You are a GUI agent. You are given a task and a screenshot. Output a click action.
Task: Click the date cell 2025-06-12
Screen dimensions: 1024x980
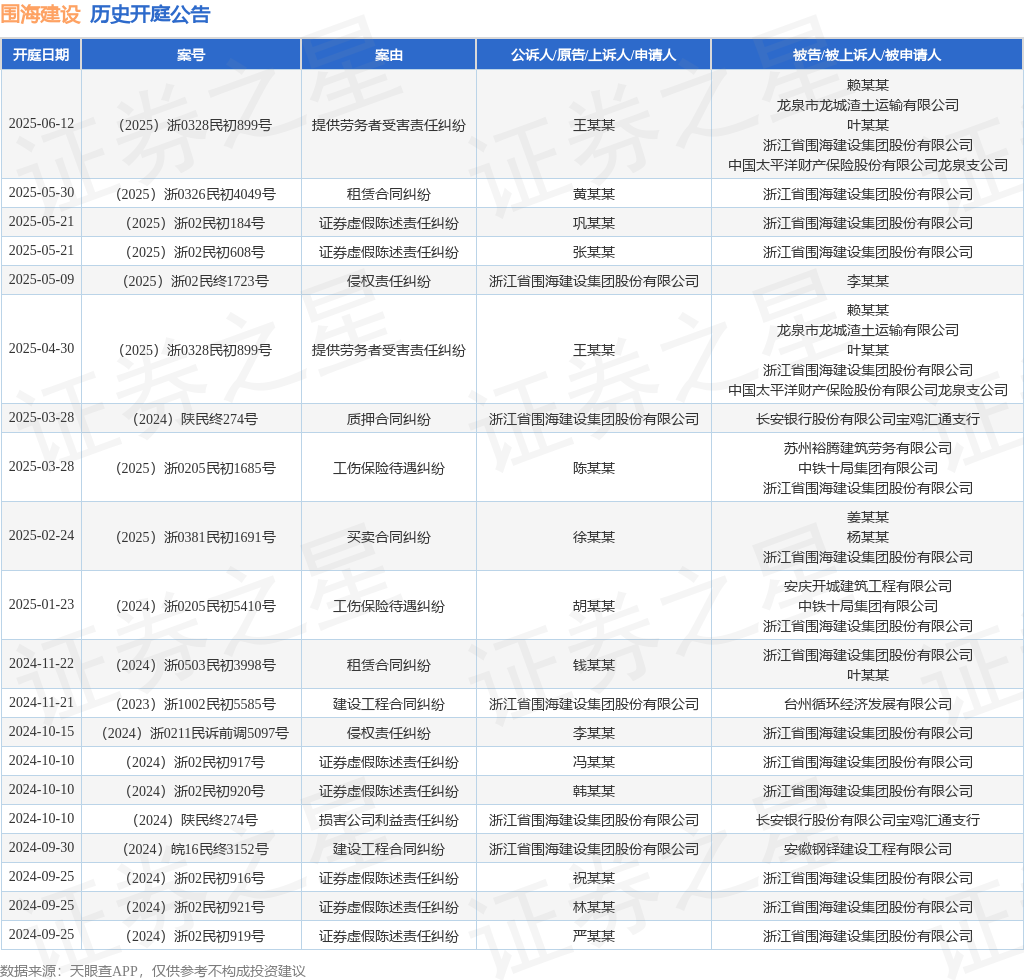(41, 123)
